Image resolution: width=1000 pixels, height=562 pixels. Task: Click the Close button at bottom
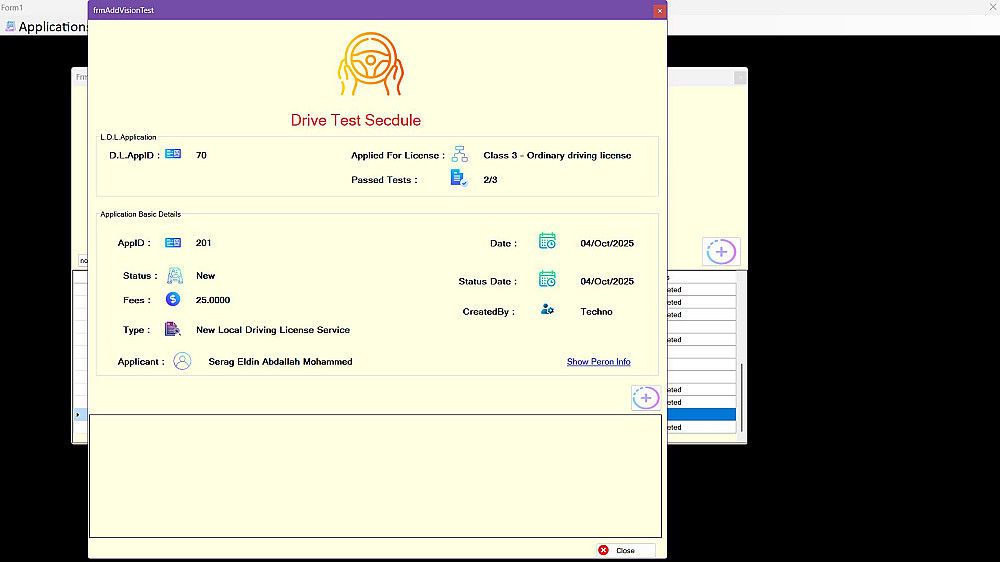(626, 550)
